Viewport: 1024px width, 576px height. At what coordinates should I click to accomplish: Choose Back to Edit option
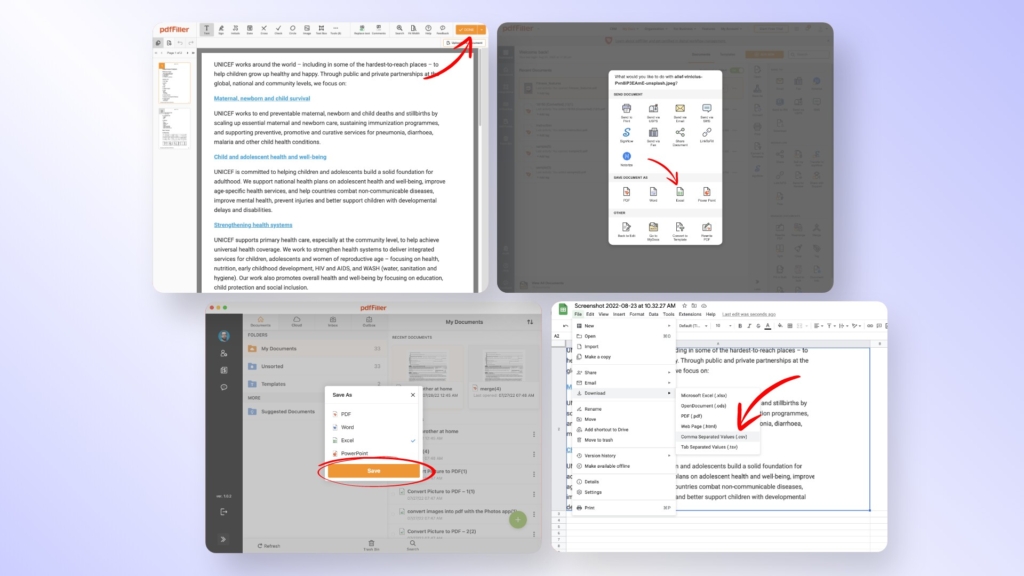[626, 230]
